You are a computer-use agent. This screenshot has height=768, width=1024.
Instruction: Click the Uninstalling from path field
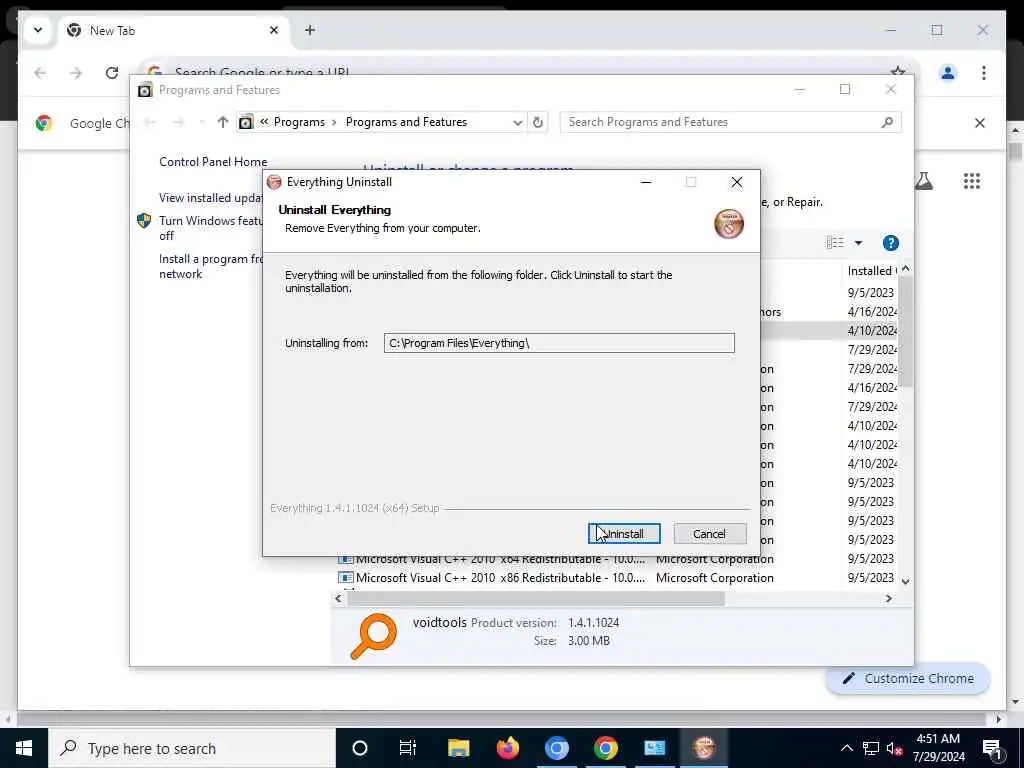click(x=559, y=343)
